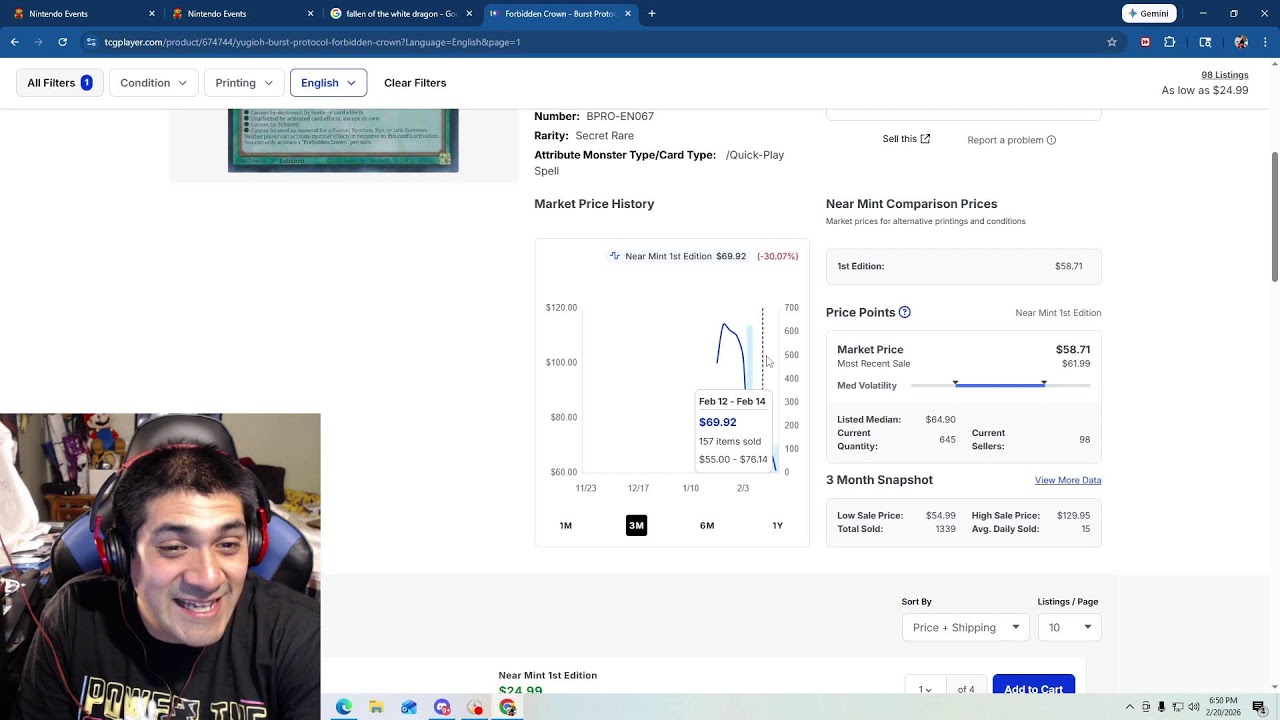This screenshot has width=1280, height=720.
Task: Click the Market Price $58.71 value
Action: 1073,349
